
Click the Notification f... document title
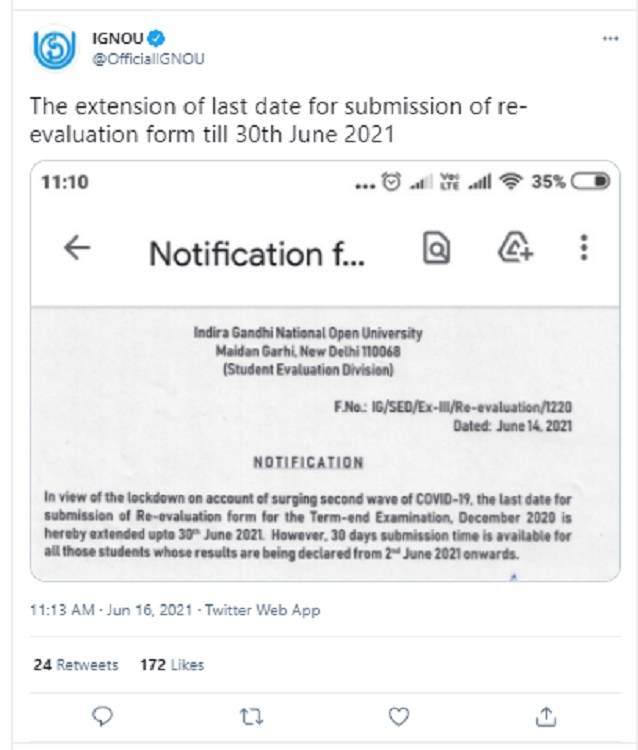(x=257, y=254)
